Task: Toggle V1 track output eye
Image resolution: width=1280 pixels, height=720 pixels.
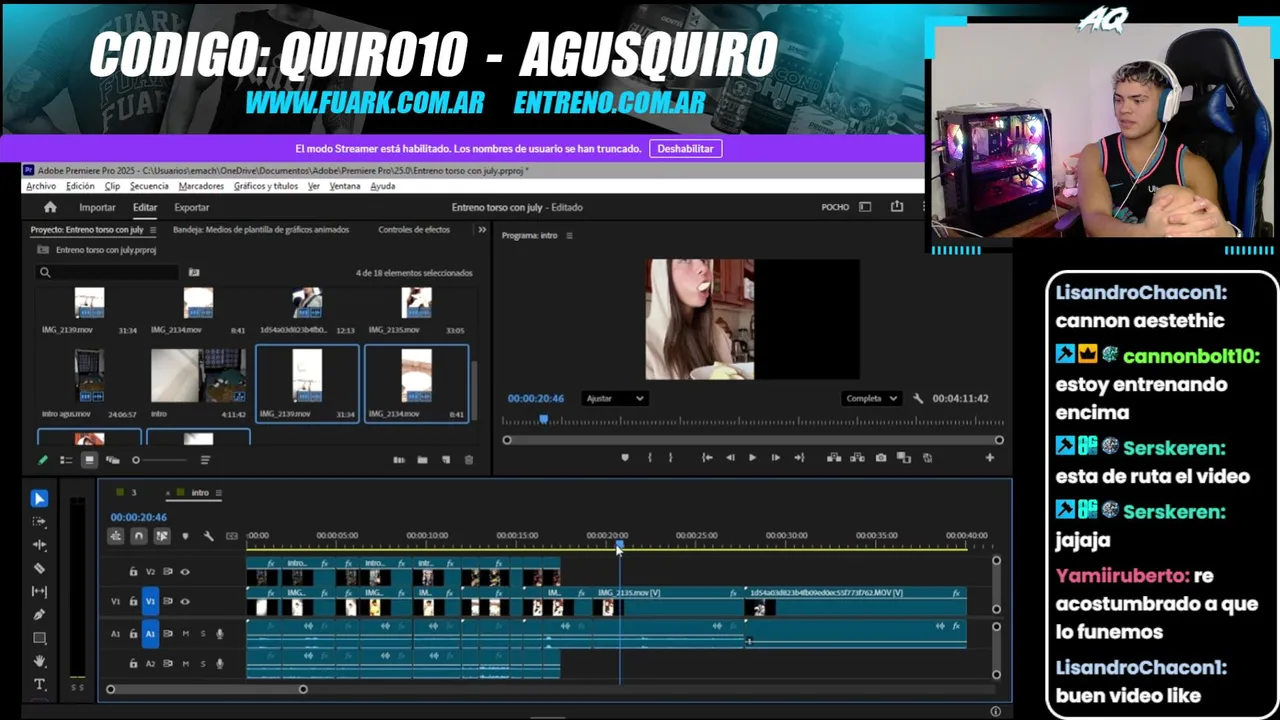Action: coord(185,601)
